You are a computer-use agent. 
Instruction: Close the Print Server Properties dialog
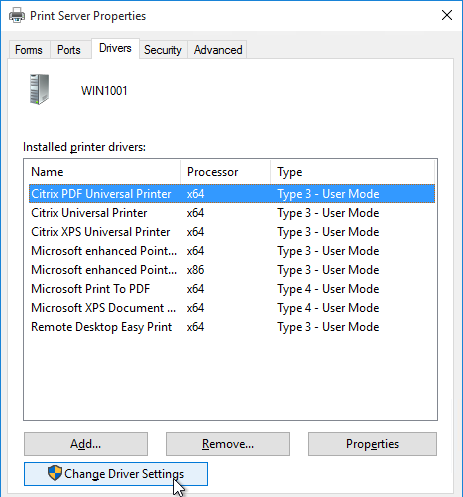(447, 15)
